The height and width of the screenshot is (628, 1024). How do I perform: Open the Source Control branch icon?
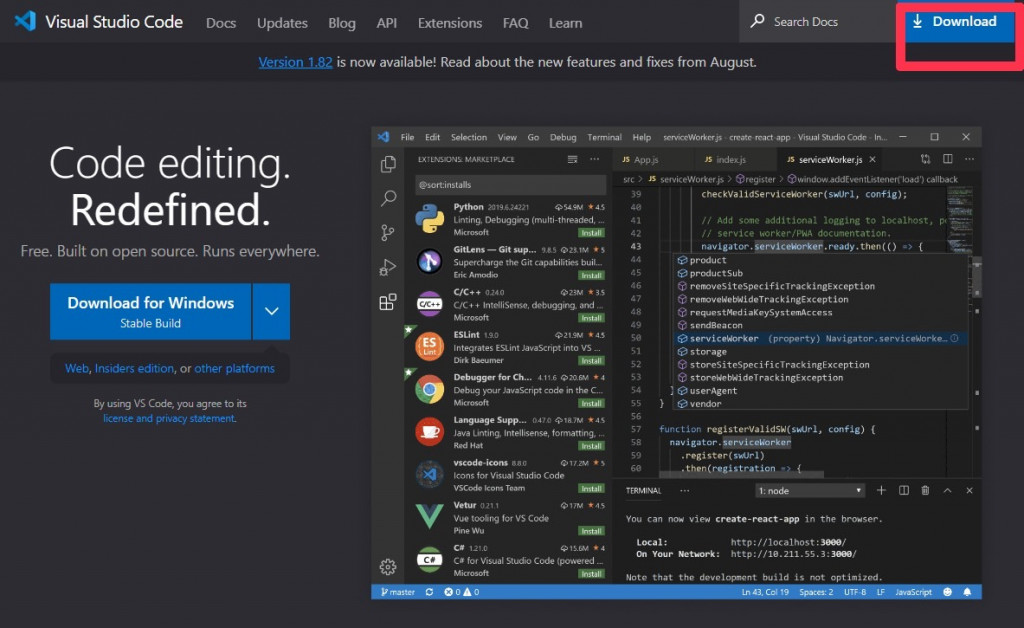point(388,232)
